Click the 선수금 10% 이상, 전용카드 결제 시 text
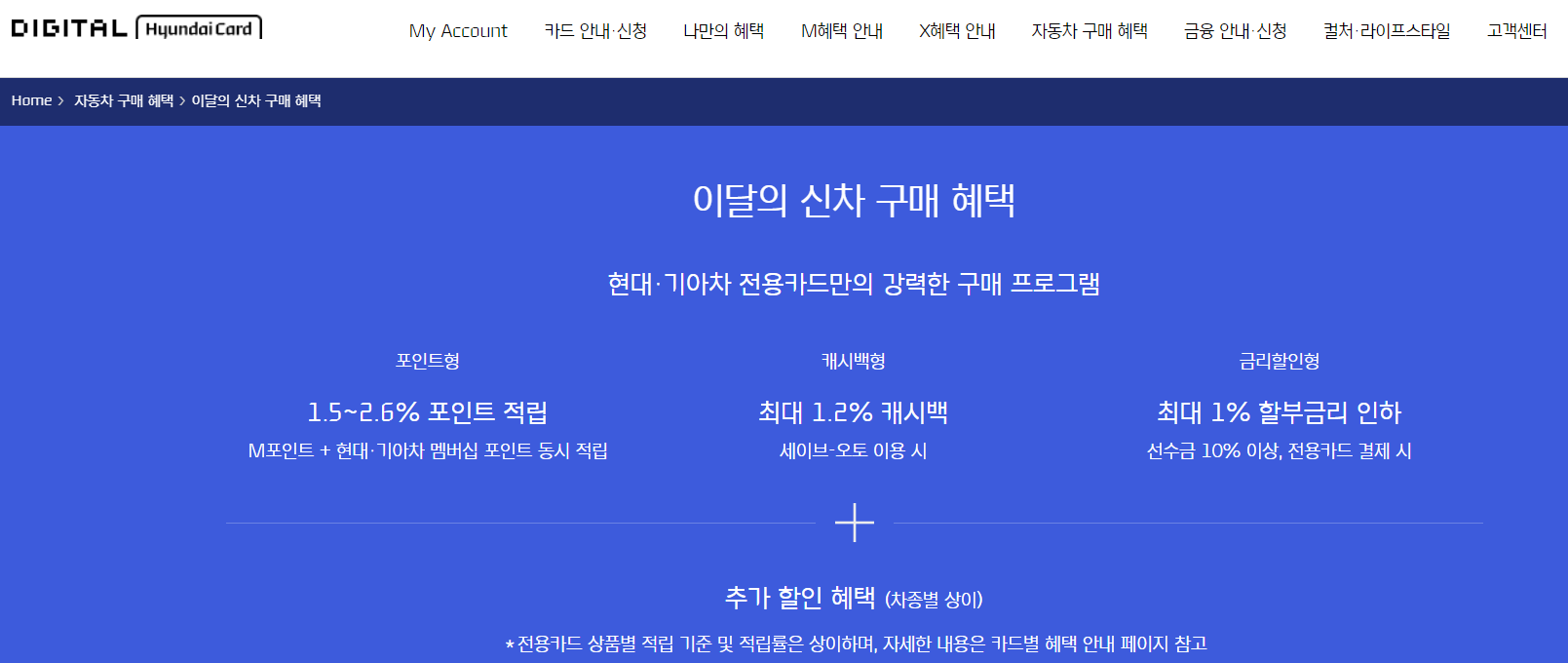1568x663 pixels. pyautogui.click(x=1280, y=450)
